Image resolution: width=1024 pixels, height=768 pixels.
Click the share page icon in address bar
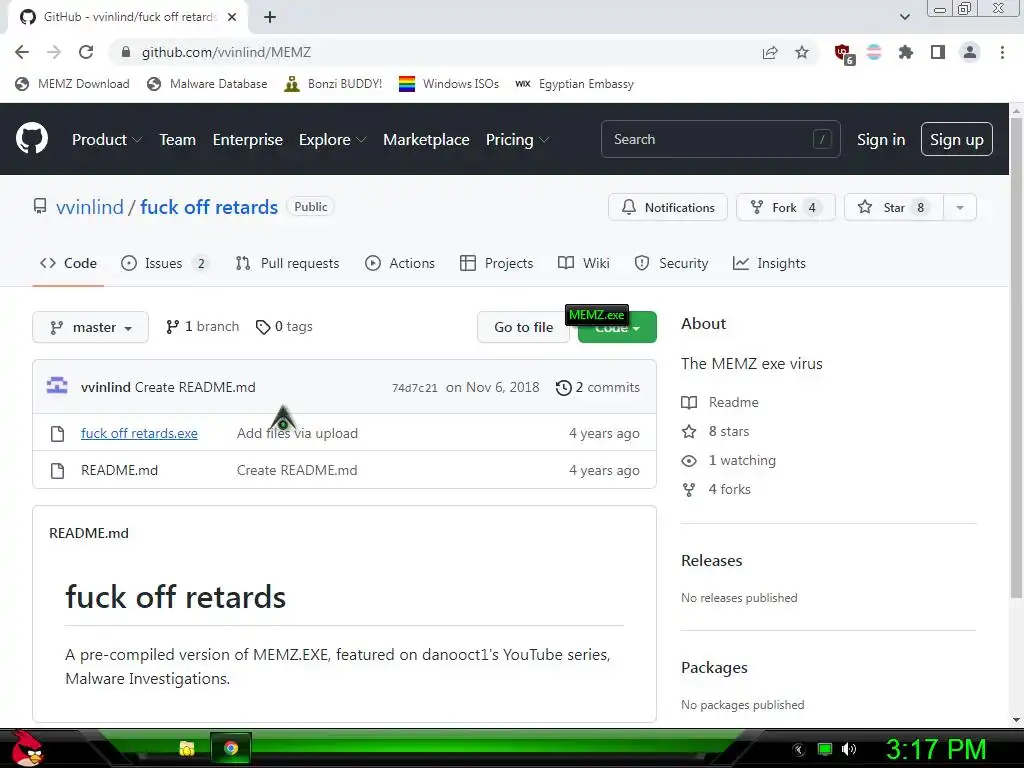(770, 52)
